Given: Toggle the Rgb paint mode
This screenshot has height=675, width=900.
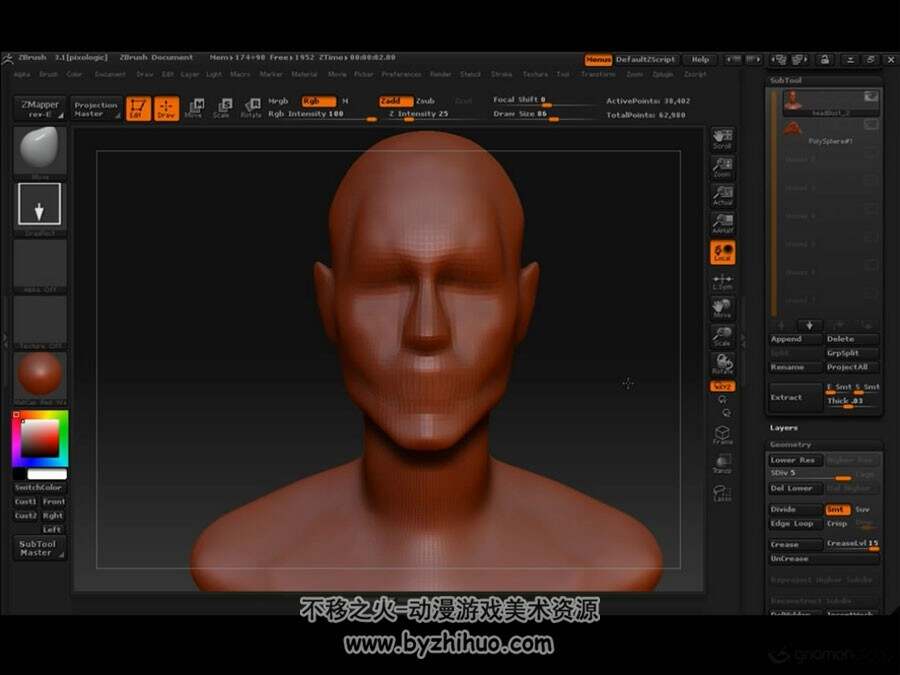Looking at the screenshot, I should [x=319, y=101].
